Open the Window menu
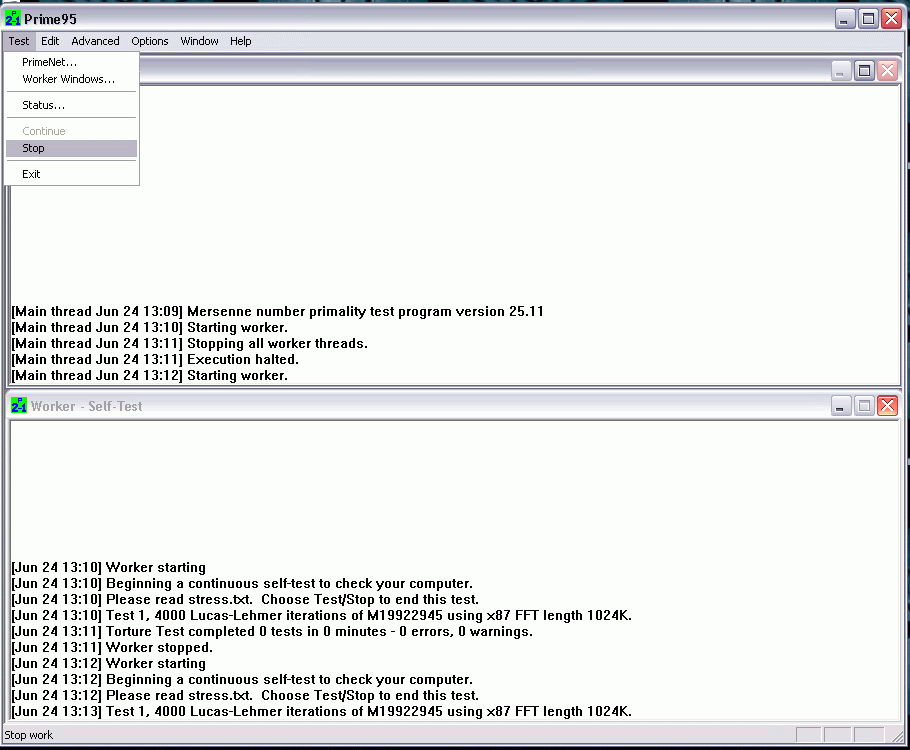Screen dimensions: 910x750 [x=199, y=41]
